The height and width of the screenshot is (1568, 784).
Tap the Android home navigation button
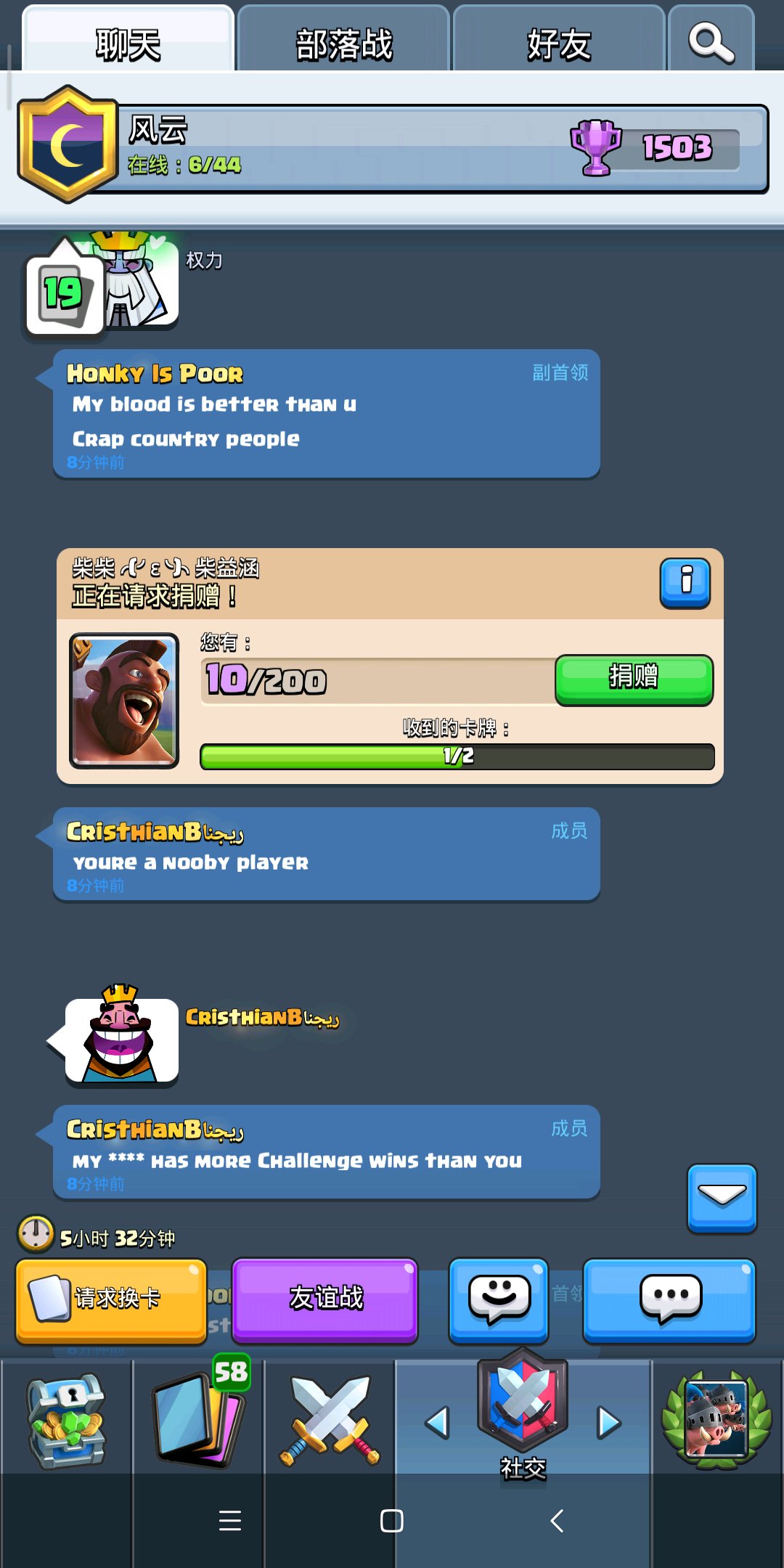[x=392, y=1520]
